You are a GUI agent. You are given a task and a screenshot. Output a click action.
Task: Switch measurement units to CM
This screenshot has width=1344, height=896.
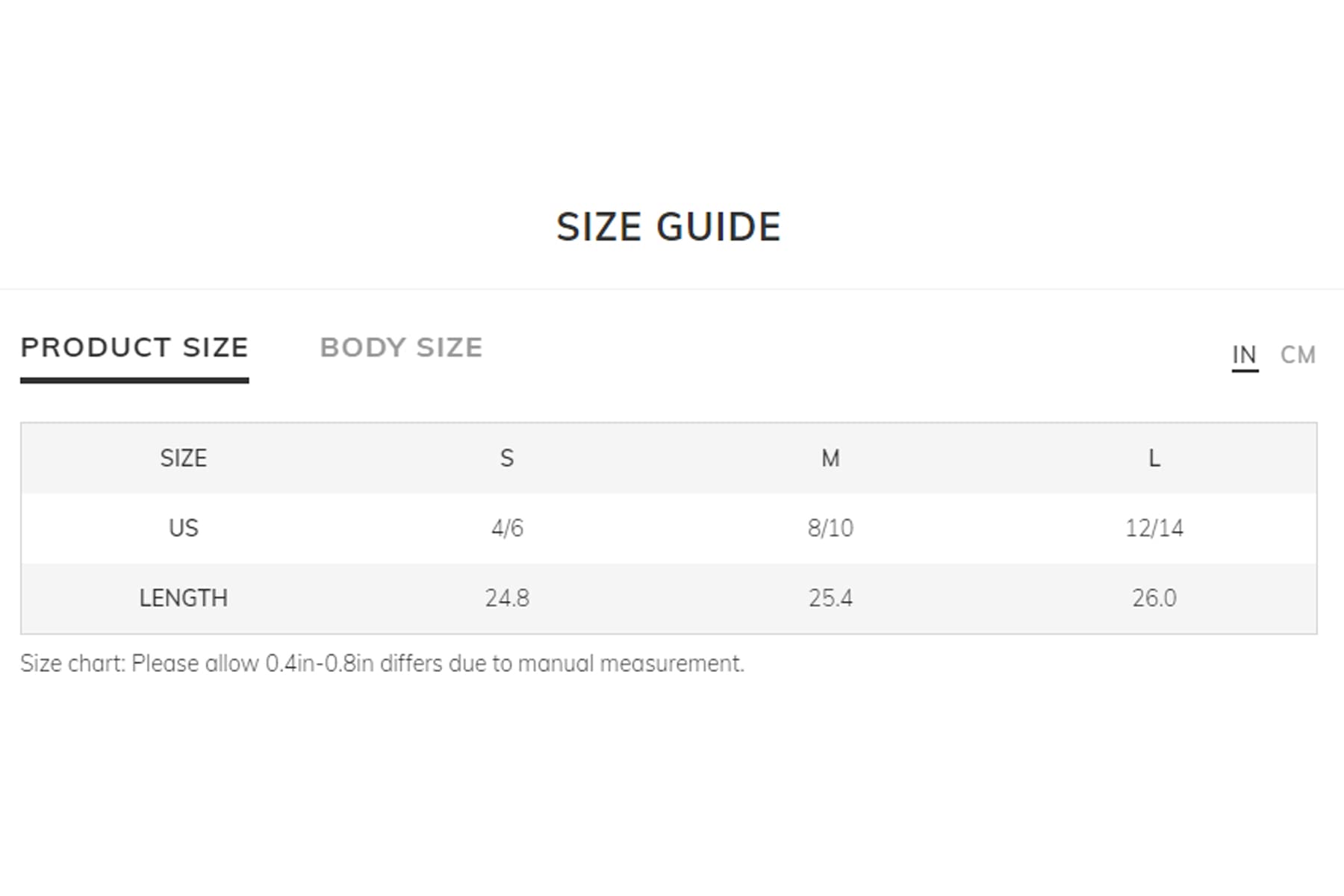coord(1298,355)
